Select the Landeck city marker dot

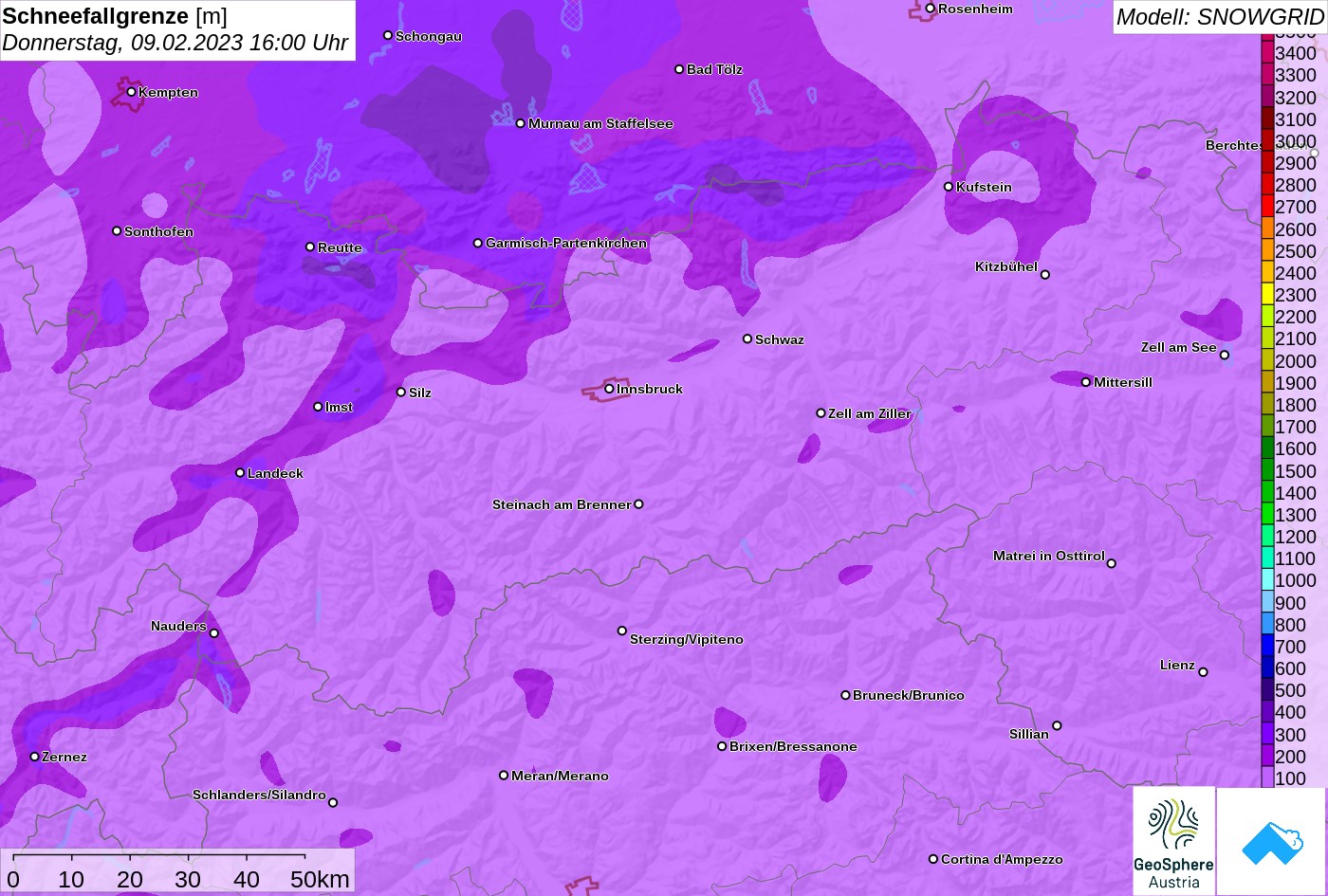click(x=240, y=473)
